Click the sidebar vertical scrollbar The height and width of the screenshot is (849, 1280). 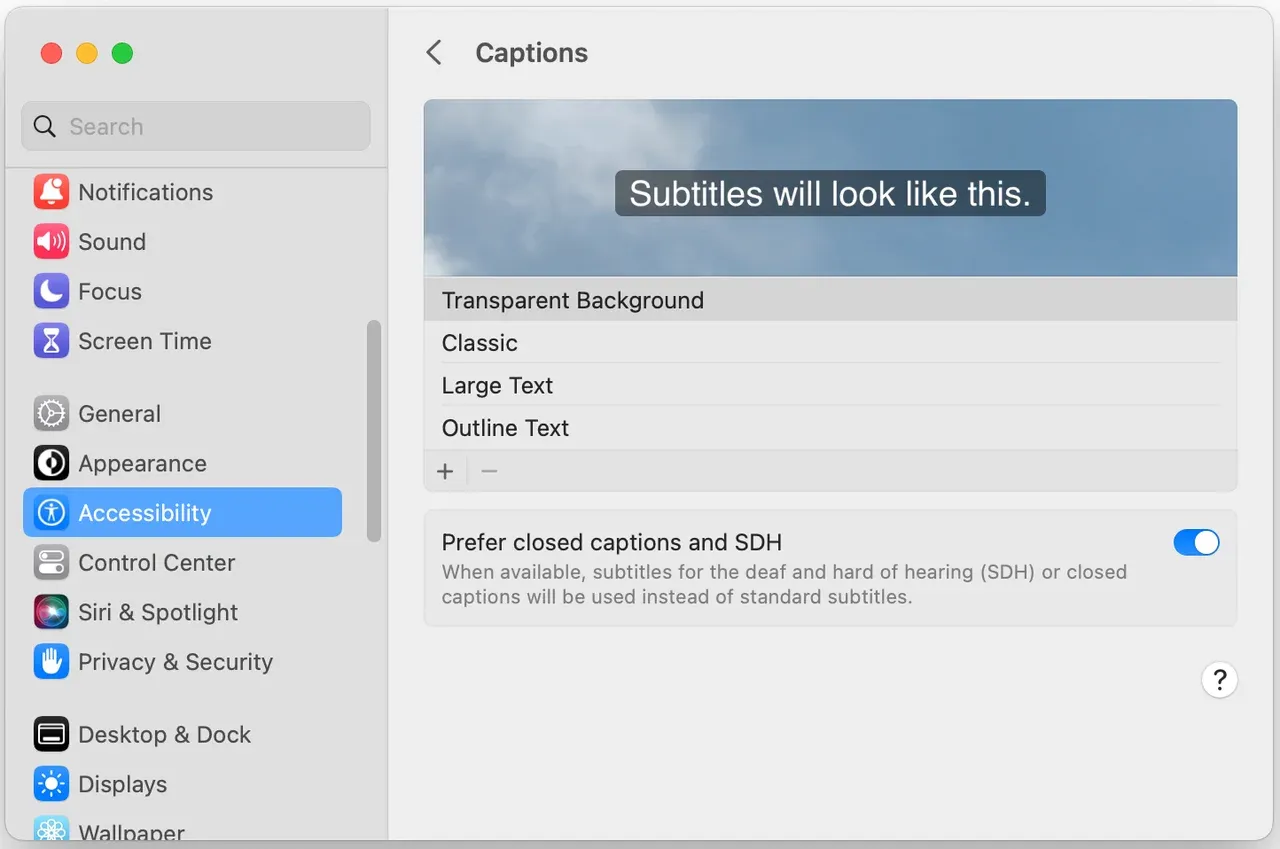(x=374, y=431)
